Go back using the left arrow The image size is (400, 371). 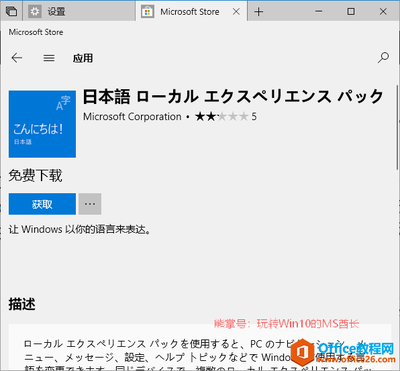[x=17, y=58]
